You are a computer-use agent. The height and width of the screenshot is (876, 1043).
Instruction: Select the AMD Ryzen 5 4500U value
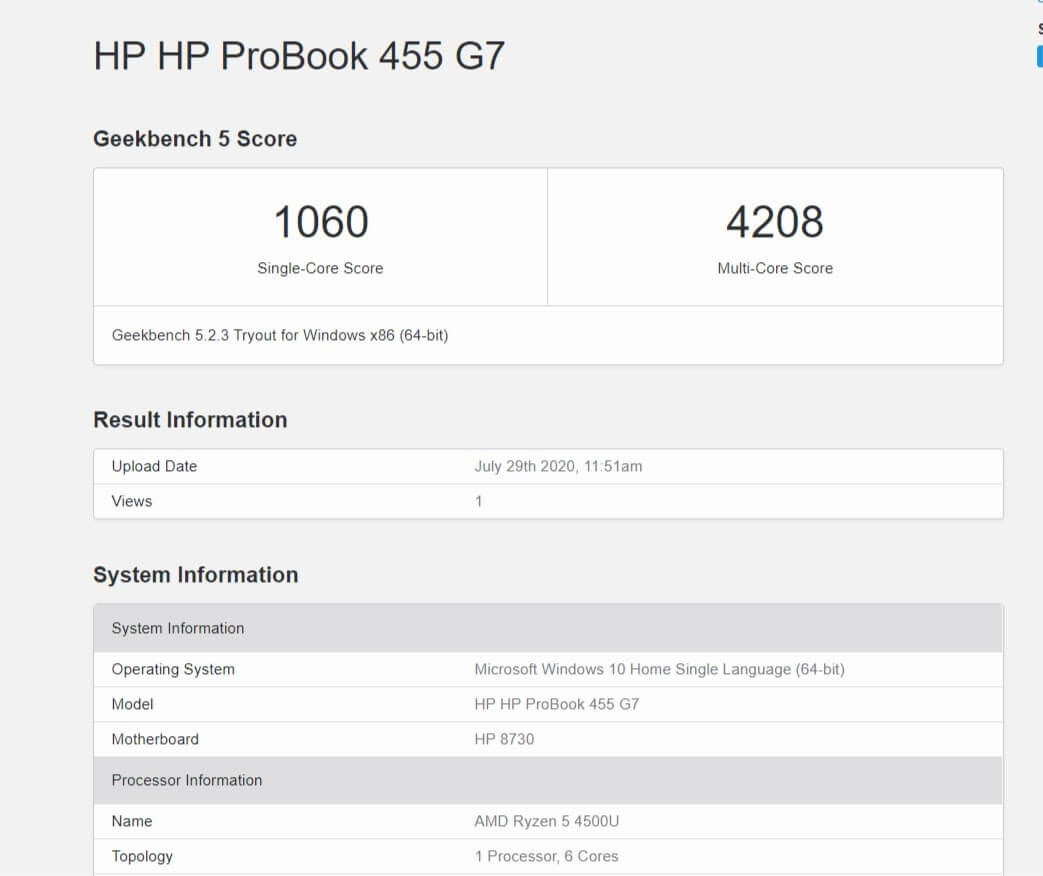547,821
